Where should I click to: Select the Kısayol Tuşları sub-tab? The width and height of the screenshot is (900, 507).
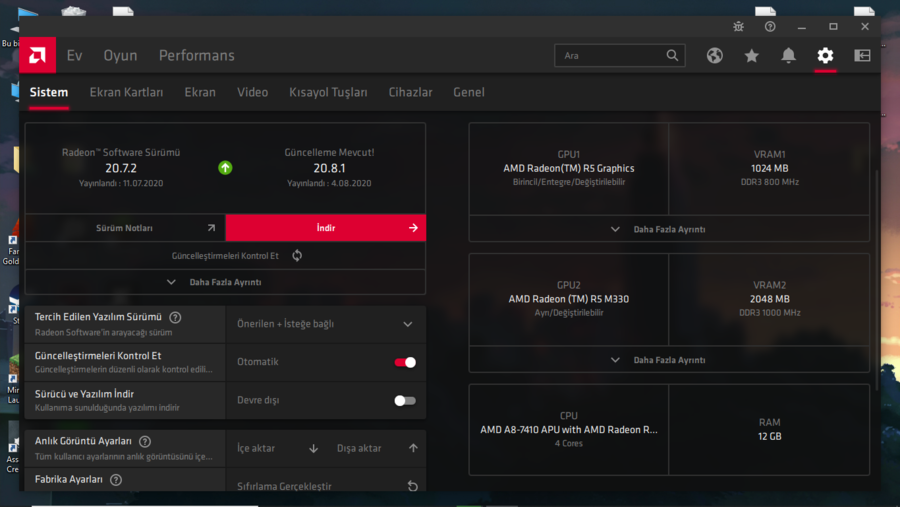pyautogui.click(x=328, y=92)
